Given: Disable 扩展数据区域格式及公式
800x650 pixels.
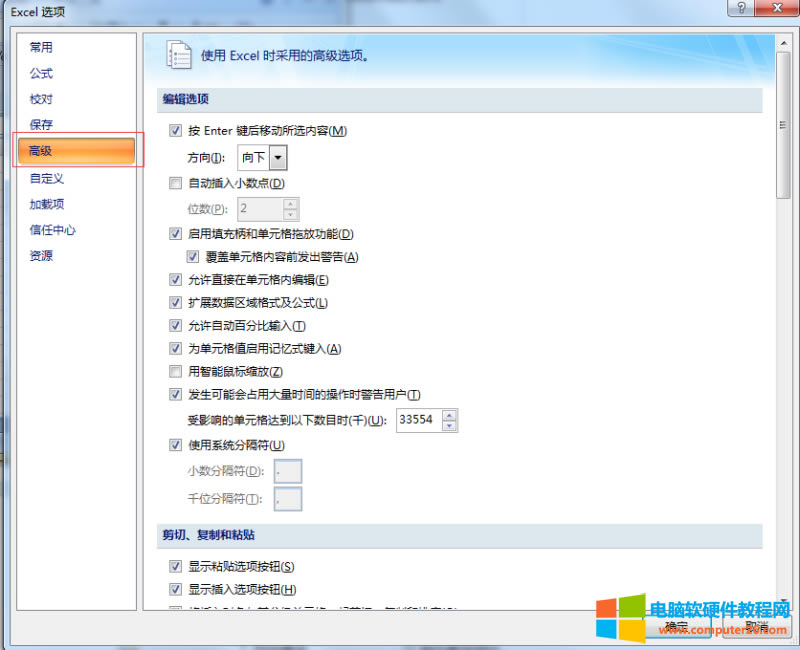Looking at the screenshot, I should coord(176,303).
